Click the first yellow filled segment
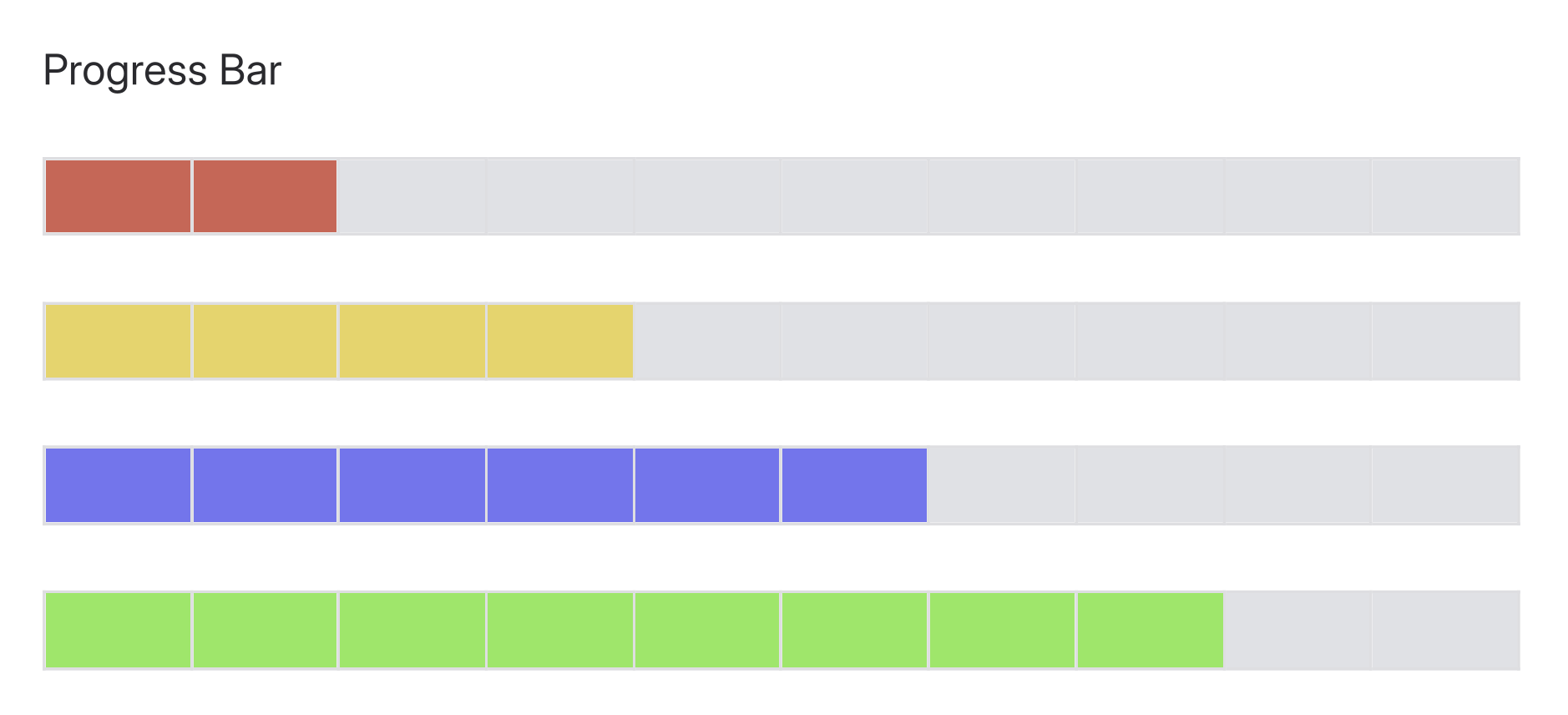This screenshot has height=715, width=1568. [119, 341]
